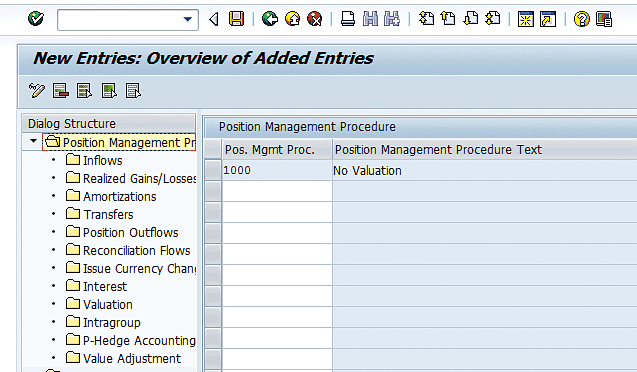Collapse the Position Management Procedure tree node

point(33,141)
